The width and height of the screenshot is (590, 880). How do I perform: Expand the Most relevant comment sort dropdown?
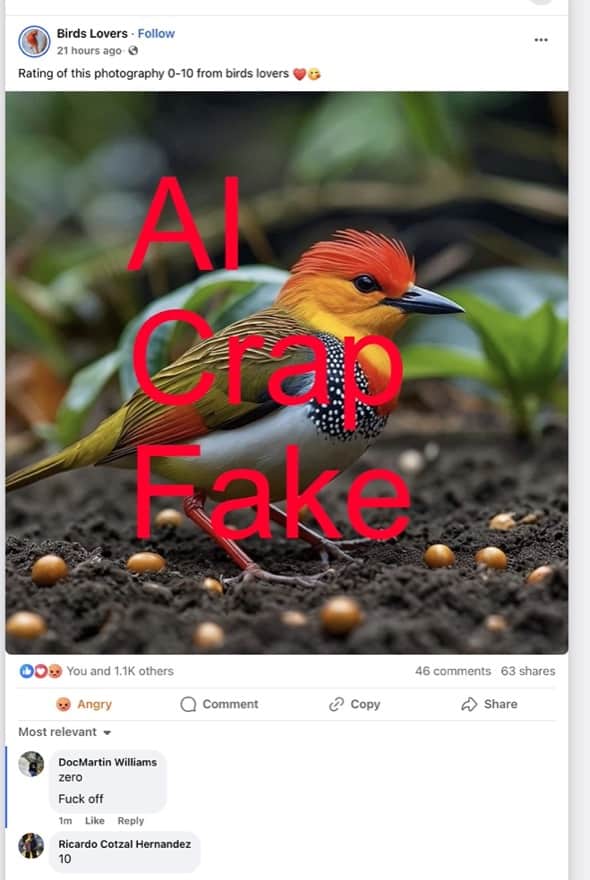click(x=65, y=732)
